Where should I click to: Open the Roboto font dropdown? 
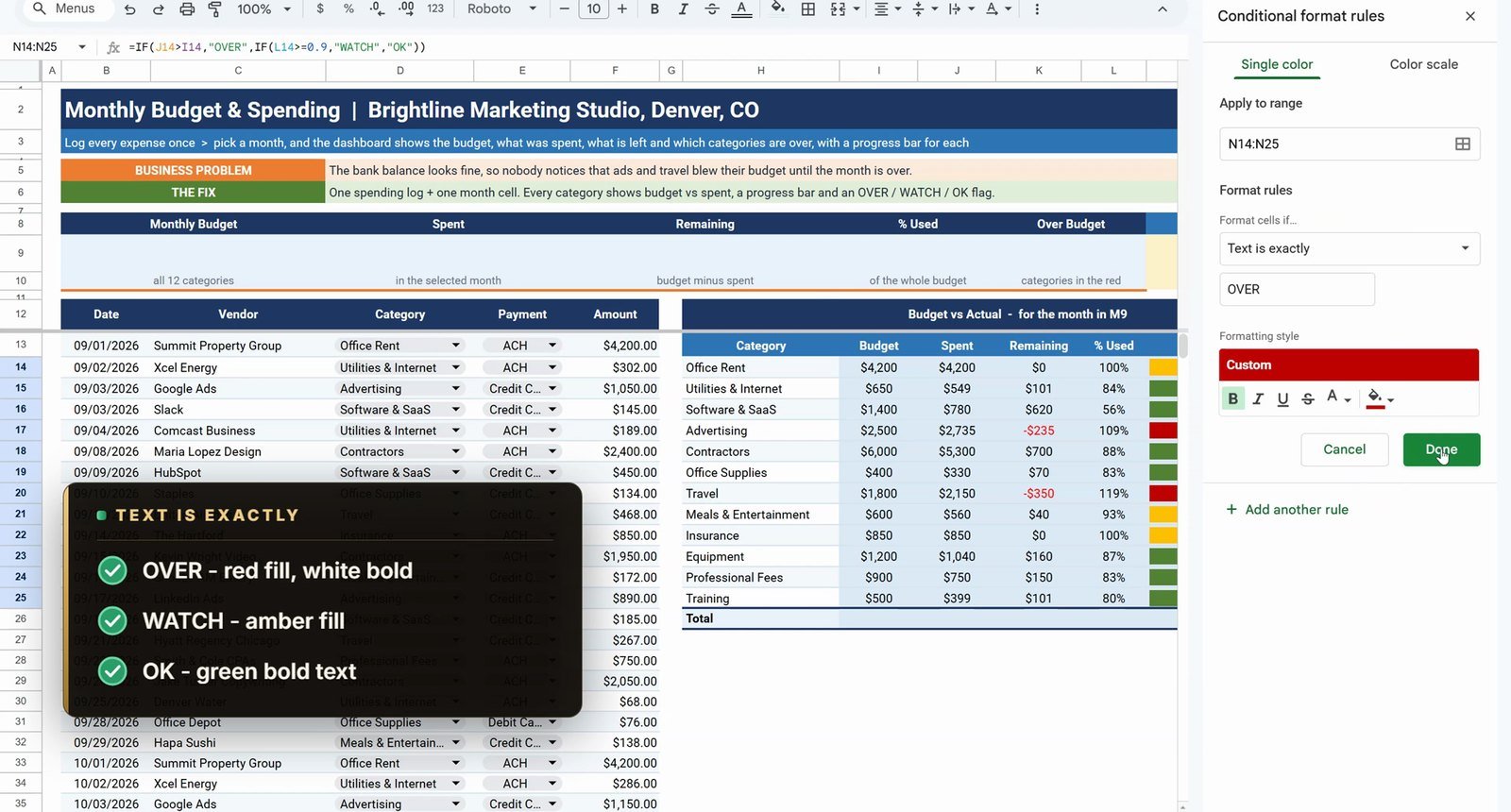pyautogui.click(x=501, y=8)
